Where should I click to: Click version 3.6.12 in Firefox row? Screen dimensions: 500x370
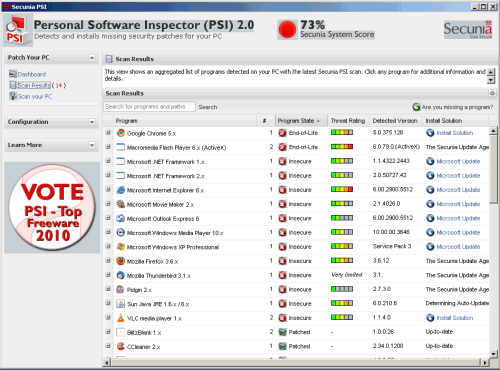[x=381, y=261]
